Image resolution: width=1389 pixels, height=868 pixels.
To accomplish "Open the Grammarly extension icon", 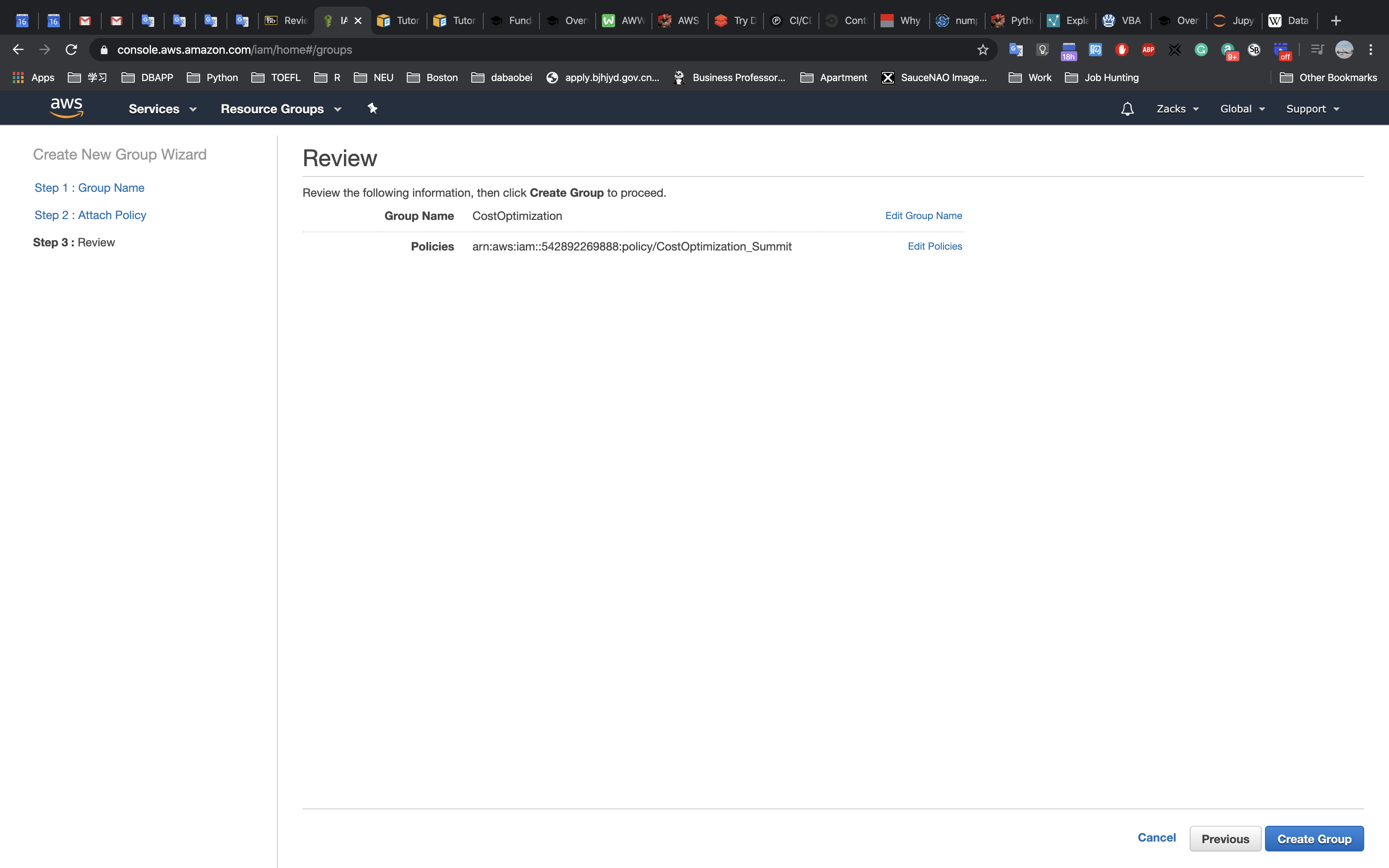I will pos(1201,50).
